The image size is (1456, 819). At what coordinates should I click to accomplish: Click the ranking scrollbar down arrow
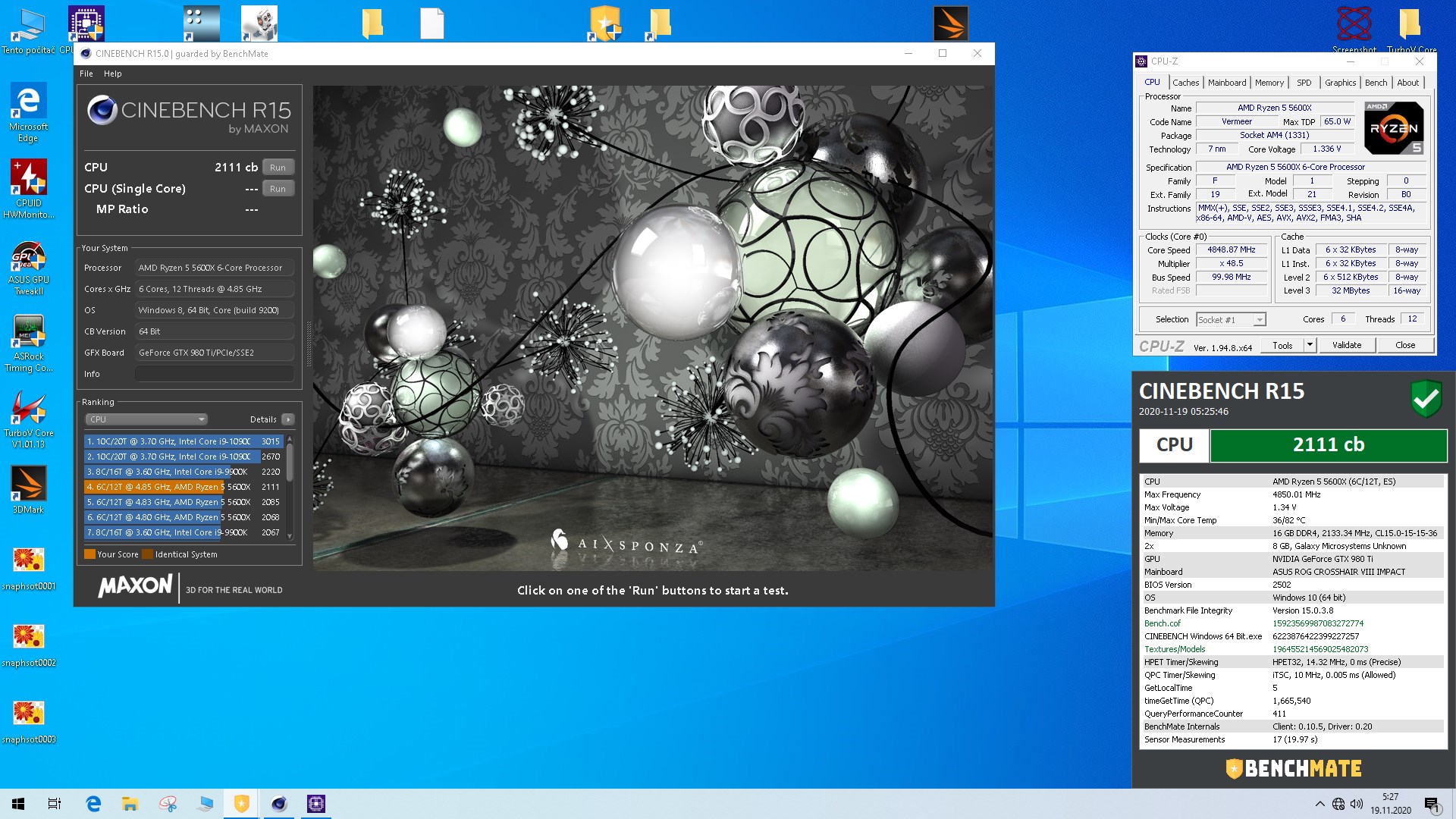(290, 536)
